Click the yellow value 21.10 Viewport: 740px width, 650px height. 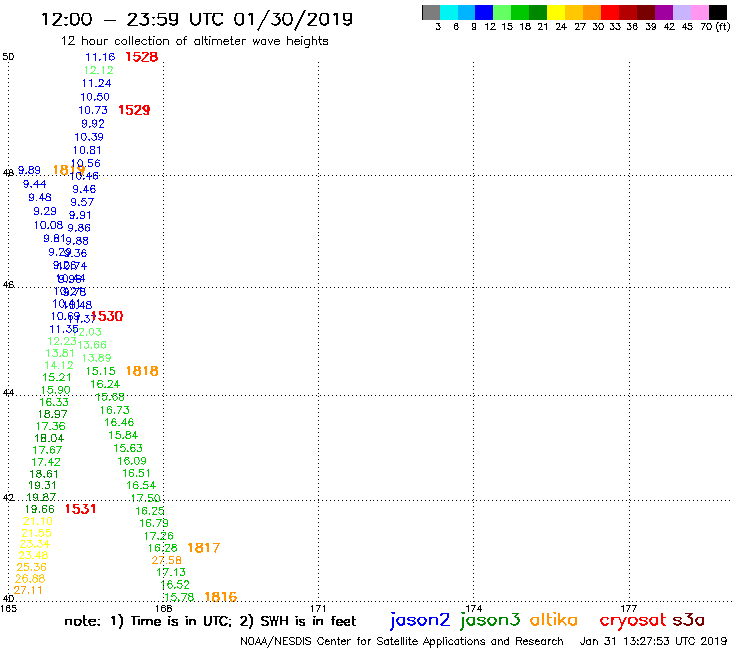coord(38,521)
